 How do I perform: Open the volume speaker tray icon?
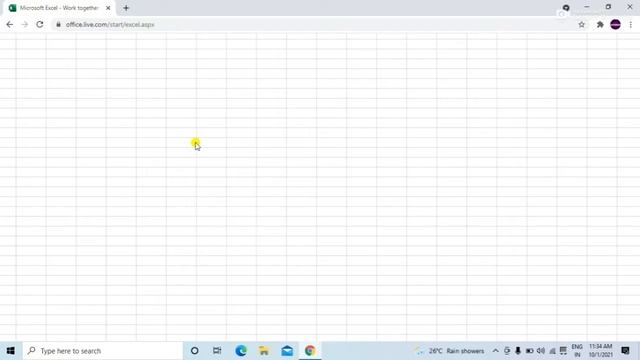pos(541,351)
